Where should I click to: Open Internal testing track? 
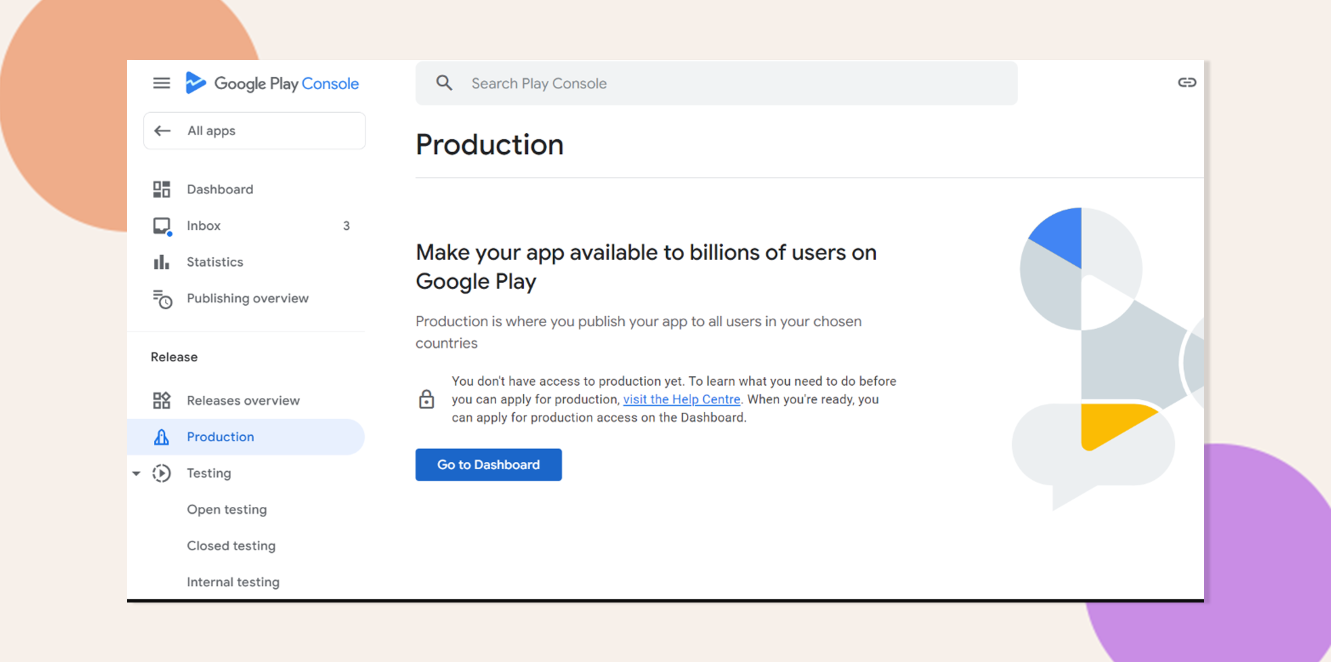tap(233, 582)
